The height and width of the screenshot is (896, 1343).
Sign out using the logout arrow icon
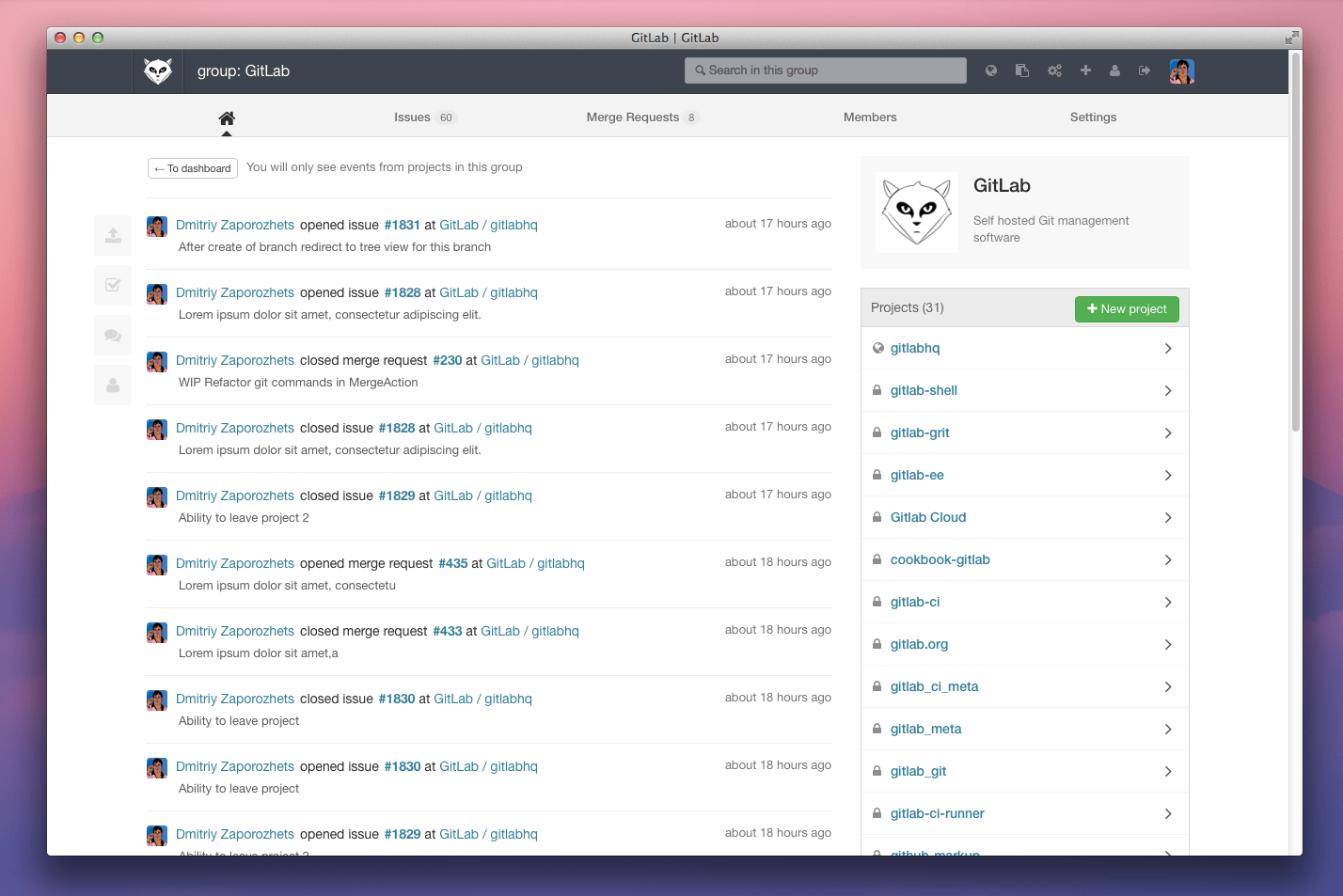1145,71
